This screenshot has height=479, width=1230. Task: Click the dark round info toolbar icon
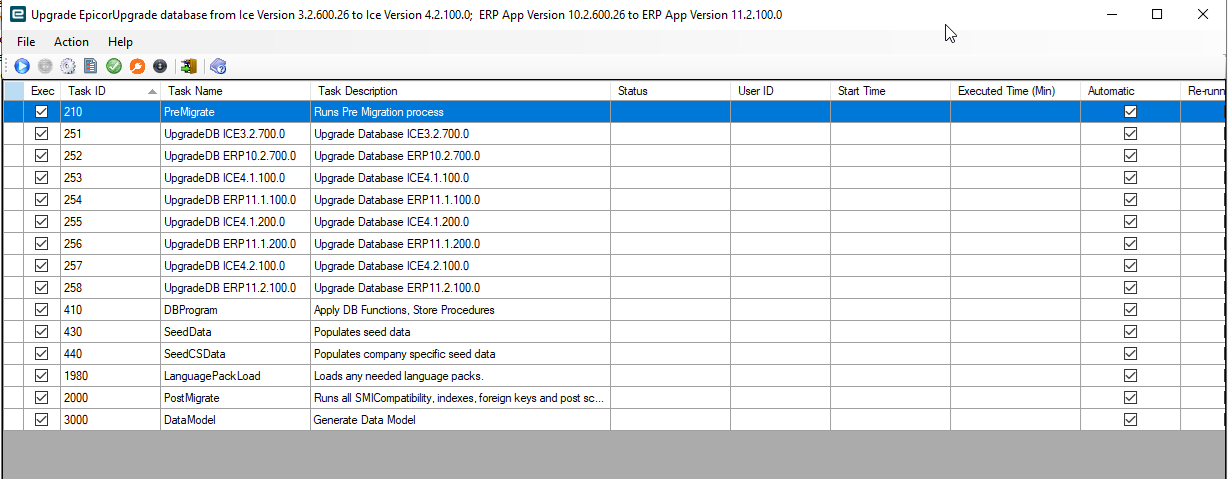[x=160, y=66]
